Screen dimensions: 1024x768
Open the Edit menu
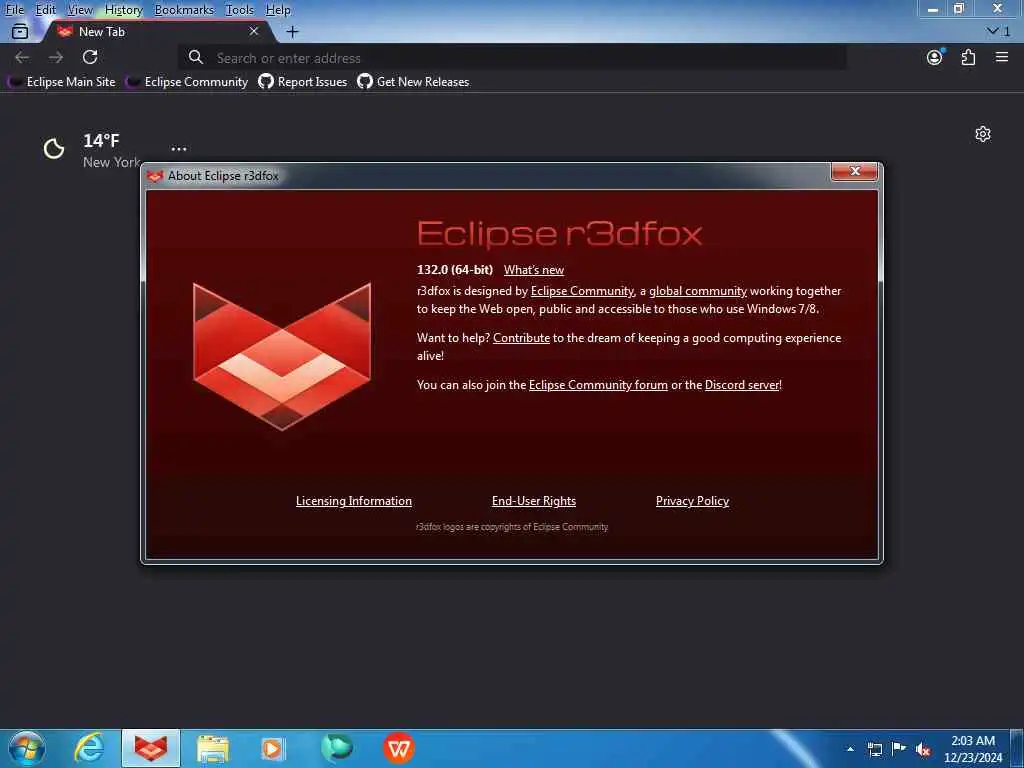click(45, 10)
